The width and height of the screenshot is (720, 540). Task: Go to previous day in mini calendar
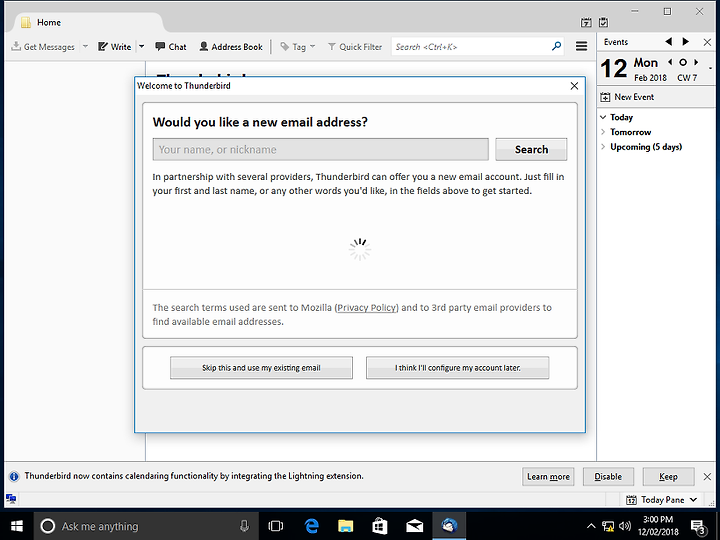point(670,62)
